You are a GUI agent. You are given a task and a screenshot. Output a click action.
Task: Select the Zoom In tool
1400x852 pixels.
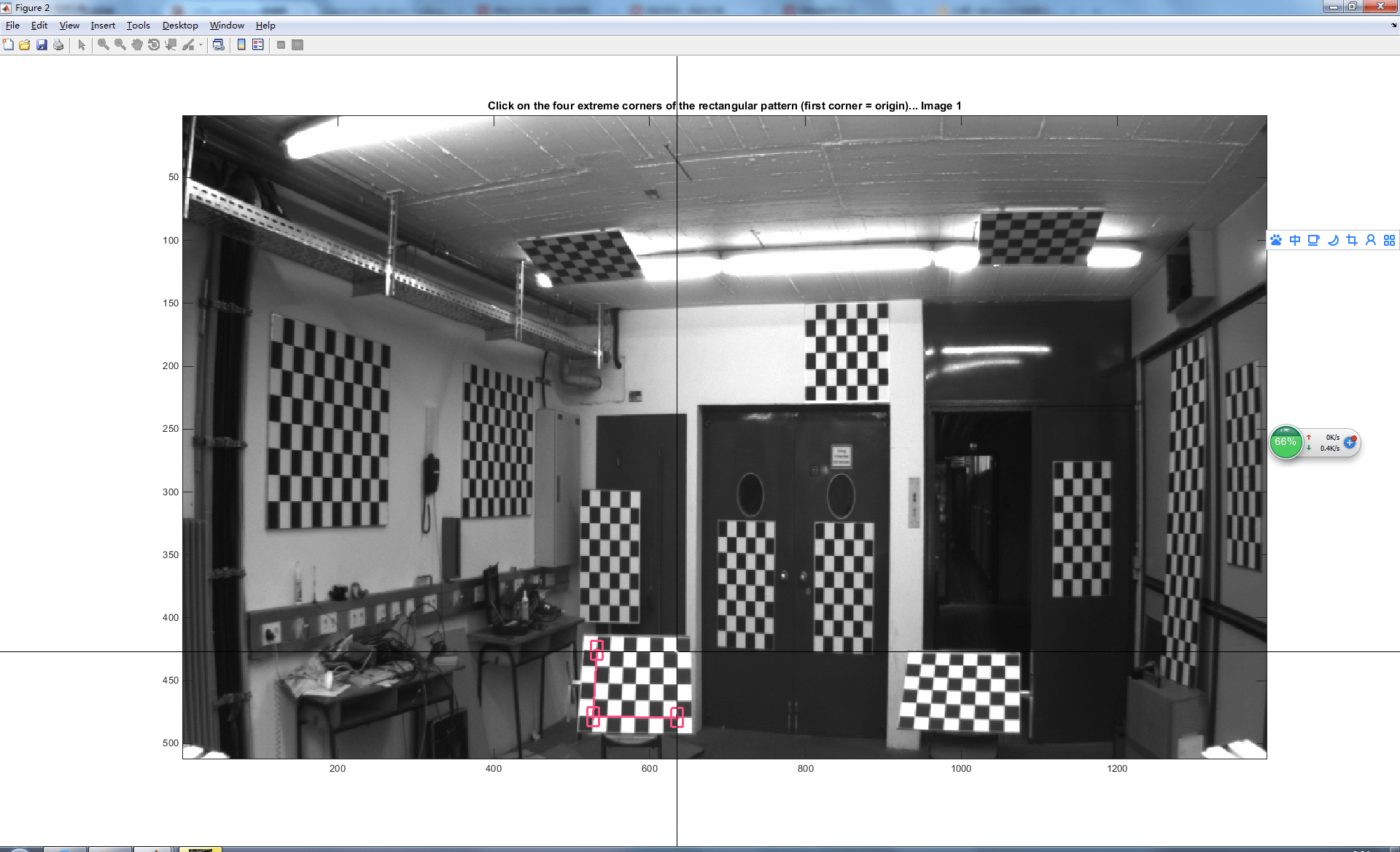click(x=102, y=44)
